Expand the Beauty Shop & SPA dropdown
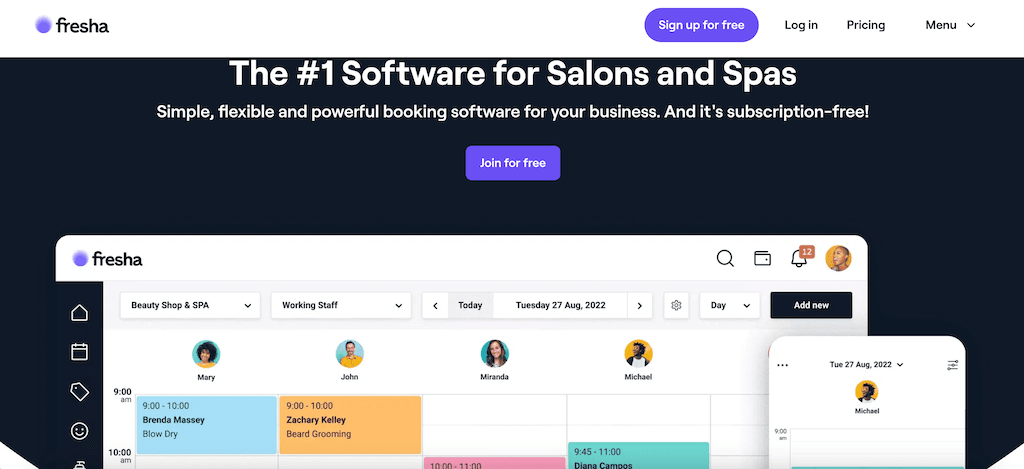The width and height of the screenshot is (1024, 469). [190, 305]
